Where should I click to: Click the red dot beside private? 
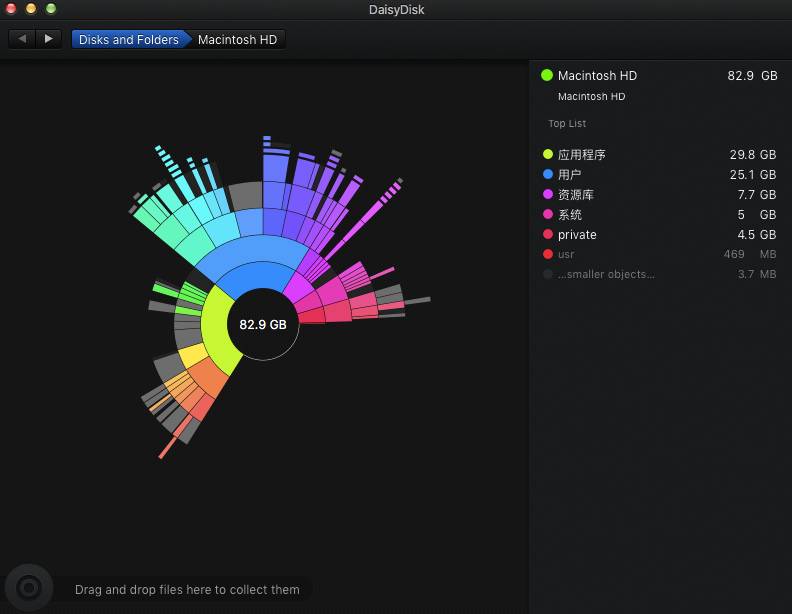(x=548, y=234)
